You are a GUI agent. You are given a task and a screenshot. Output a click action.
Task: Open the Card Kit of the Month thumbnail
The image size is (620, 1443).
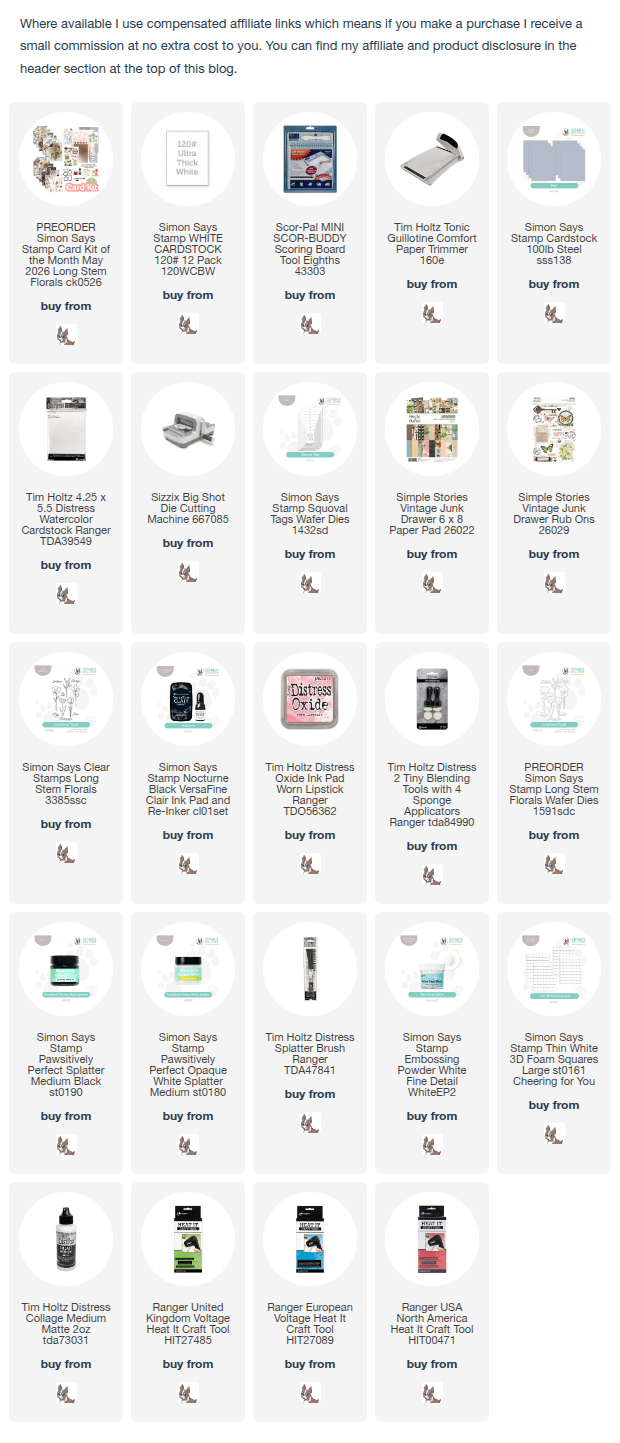(66, 159)
